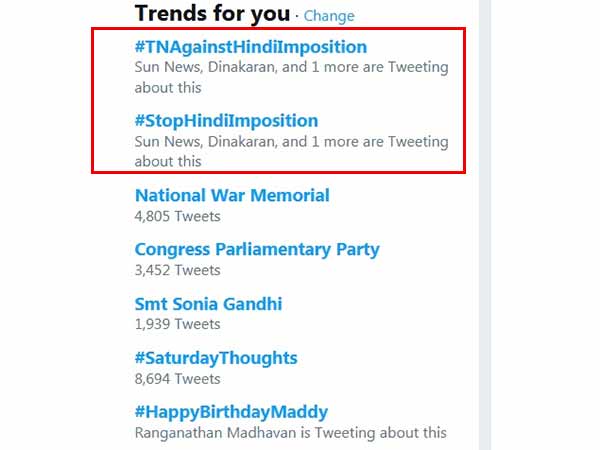Click the 3,452 Tweets count

(x=178, y=269)
